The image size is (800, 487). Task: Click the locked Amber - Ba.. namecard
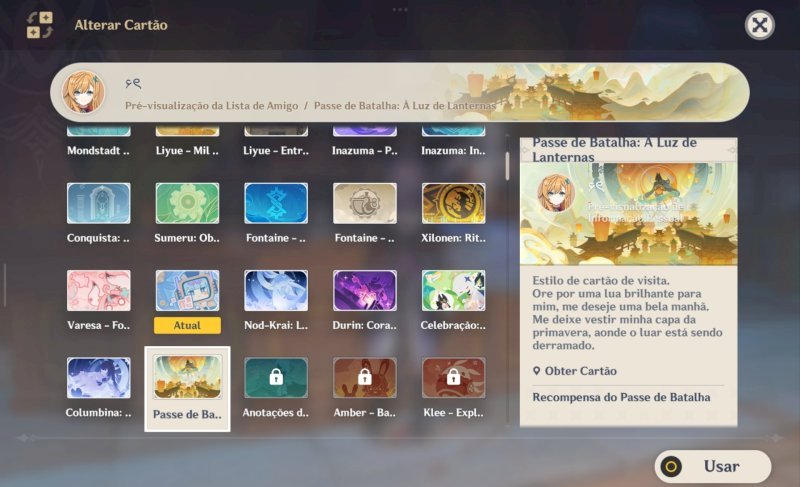point(365,377)
